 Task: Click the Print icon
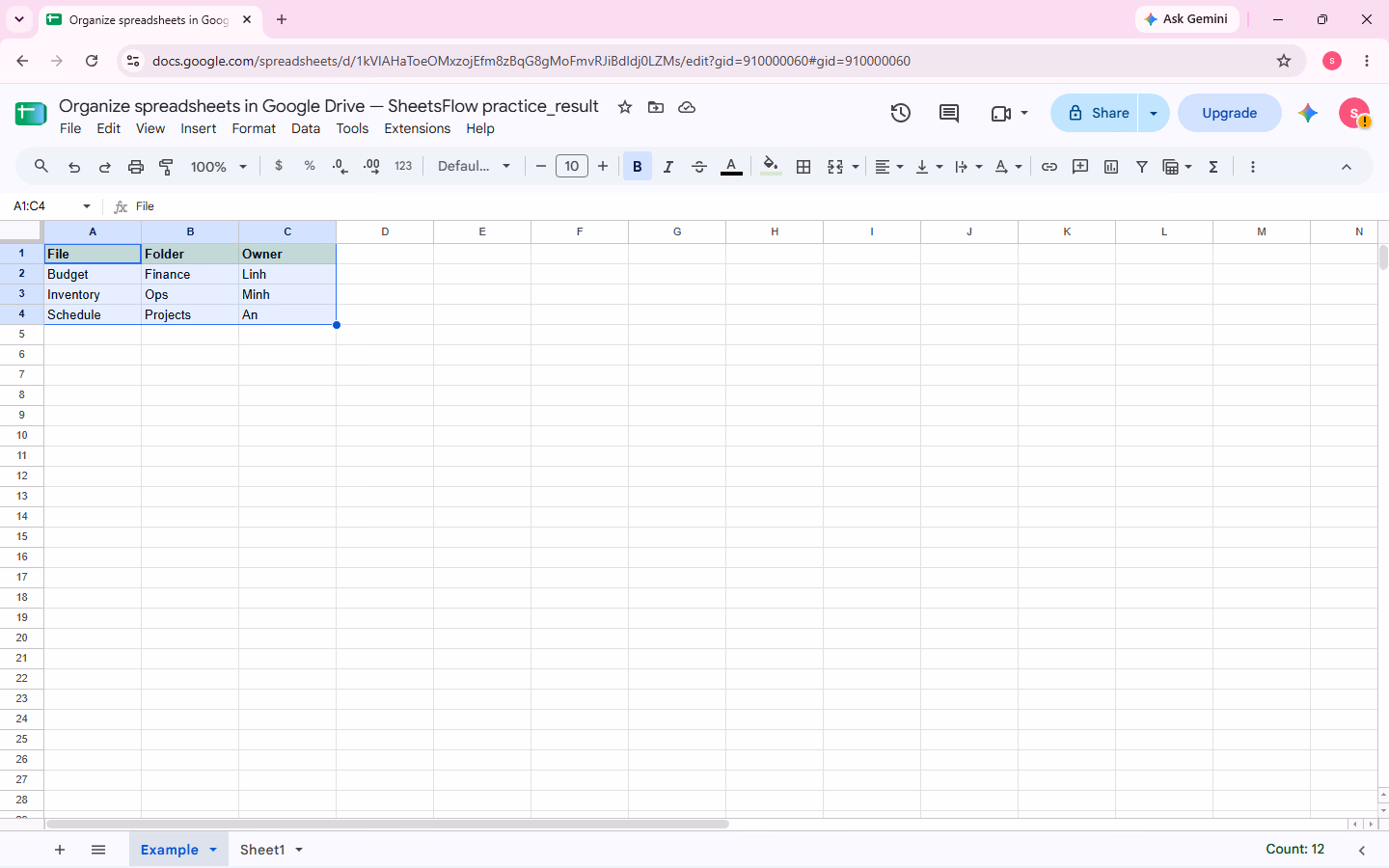coord(136,167)
